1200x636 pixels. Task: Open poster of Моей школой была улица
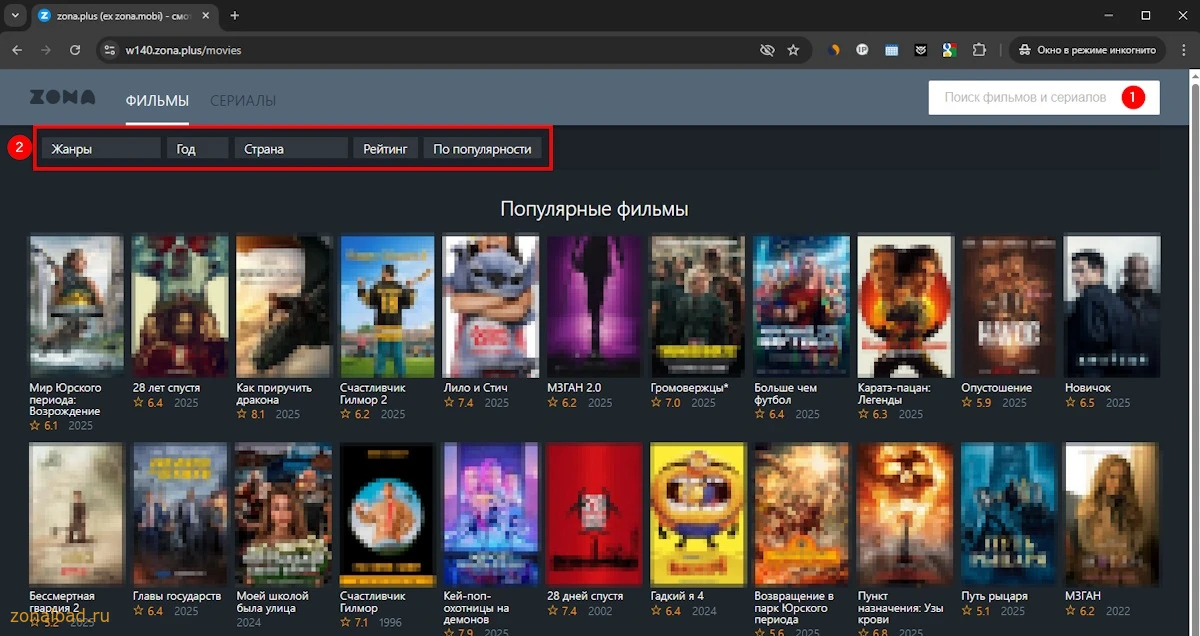click(284, 514)
